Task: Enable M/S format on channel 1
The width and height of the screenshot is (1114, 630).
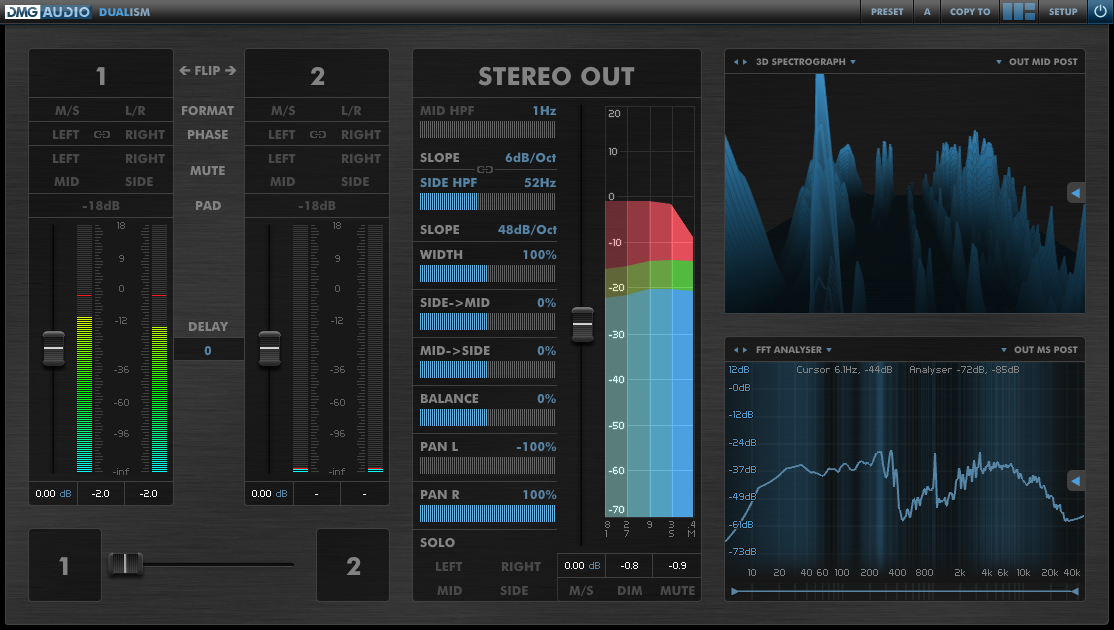Action: [x=66, y=110]
